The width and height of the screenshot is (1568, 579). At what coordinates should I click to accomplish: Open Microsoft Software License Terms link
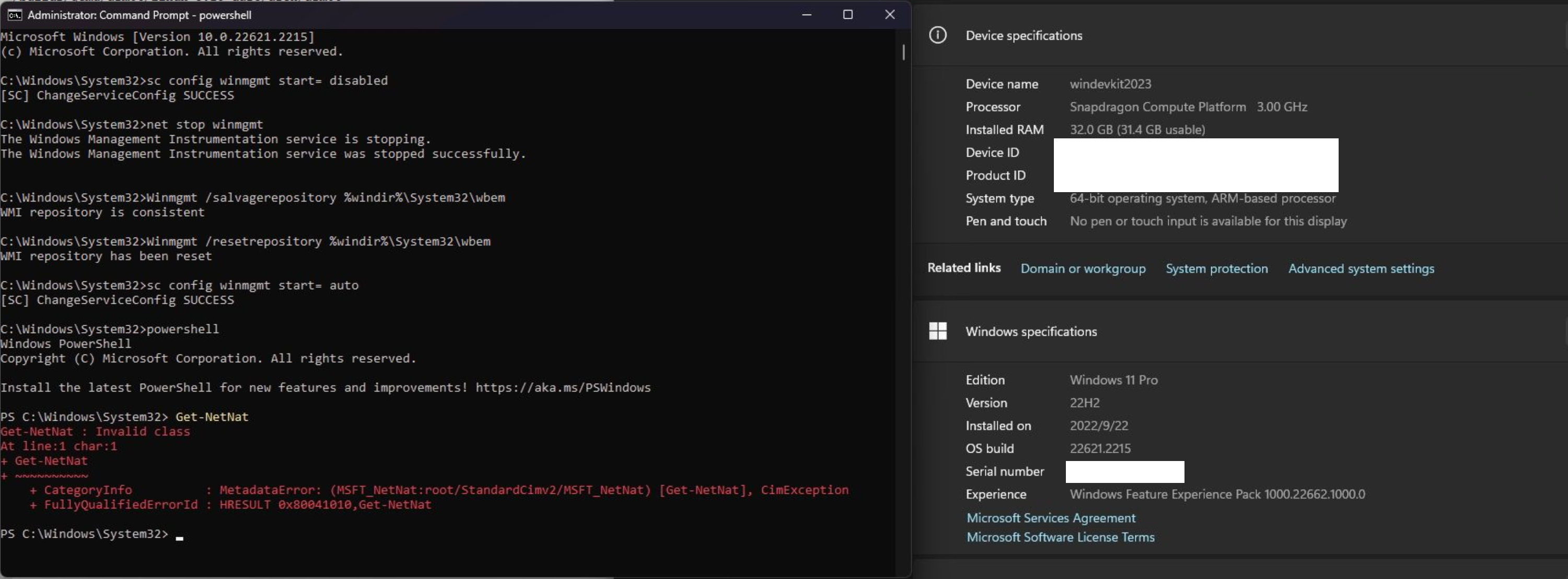(1060, 537)
